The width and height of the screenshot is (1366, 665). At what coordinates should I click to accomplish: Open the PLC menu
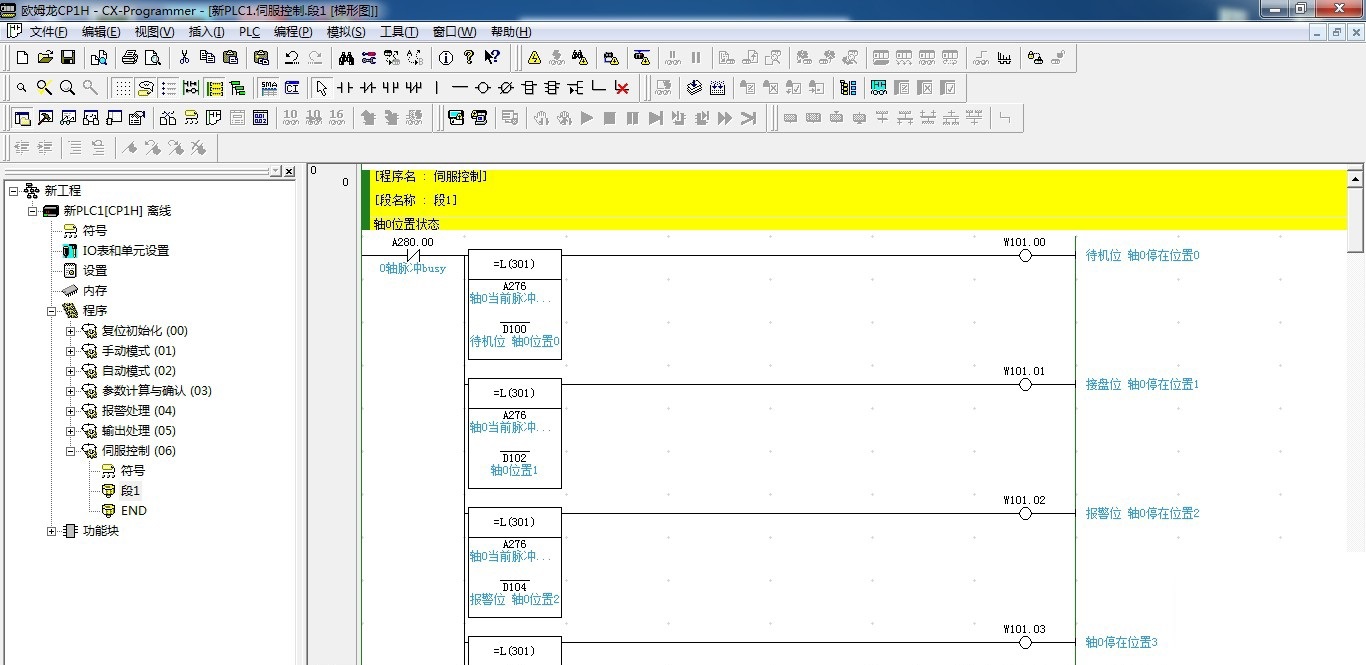(x=249, y=32)
